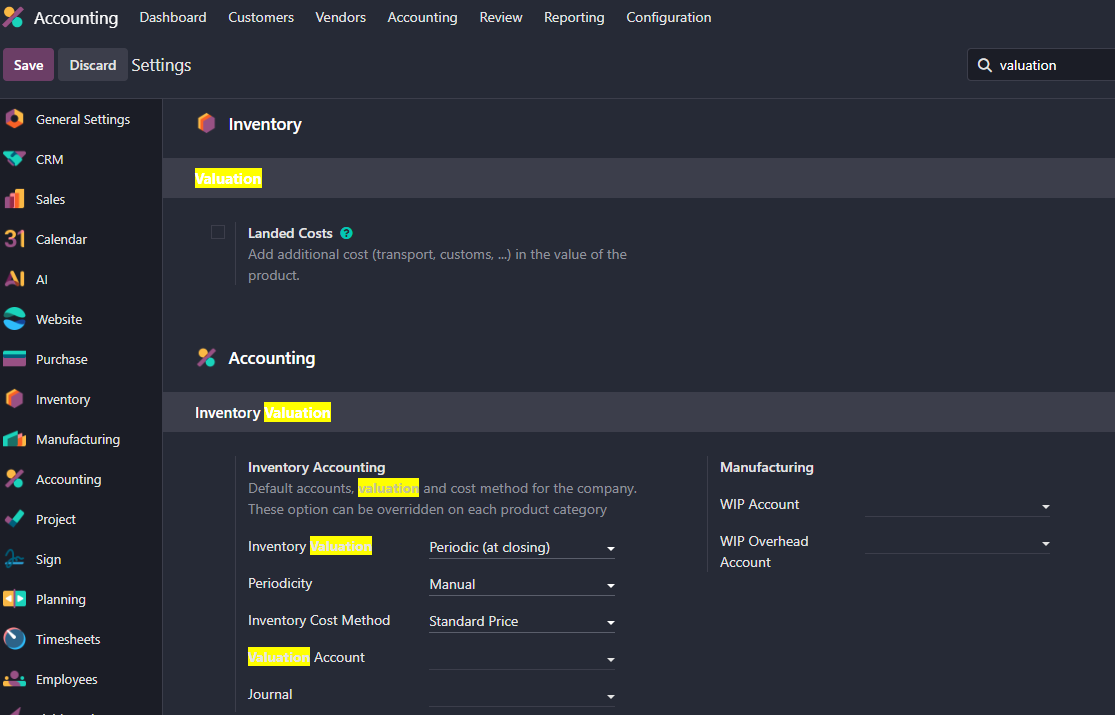Expand the Inventory Cost Method dropdown

coord(521,622)
